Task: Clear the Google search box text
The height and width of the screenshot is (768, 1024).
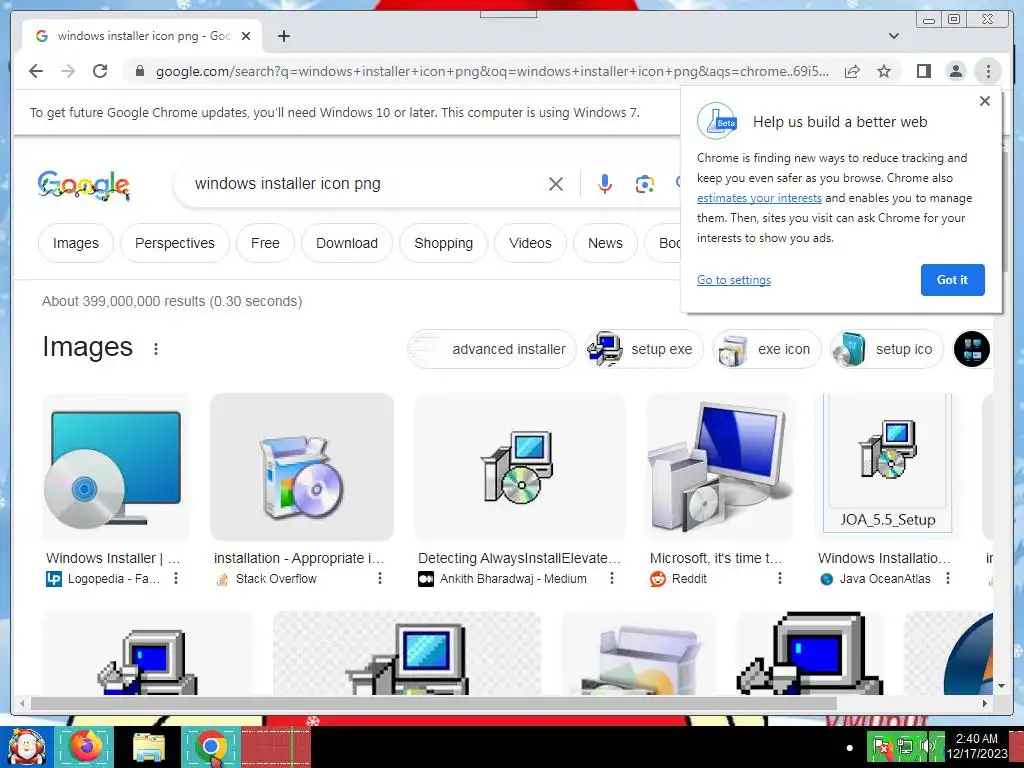Action: (x=556, y=184)
